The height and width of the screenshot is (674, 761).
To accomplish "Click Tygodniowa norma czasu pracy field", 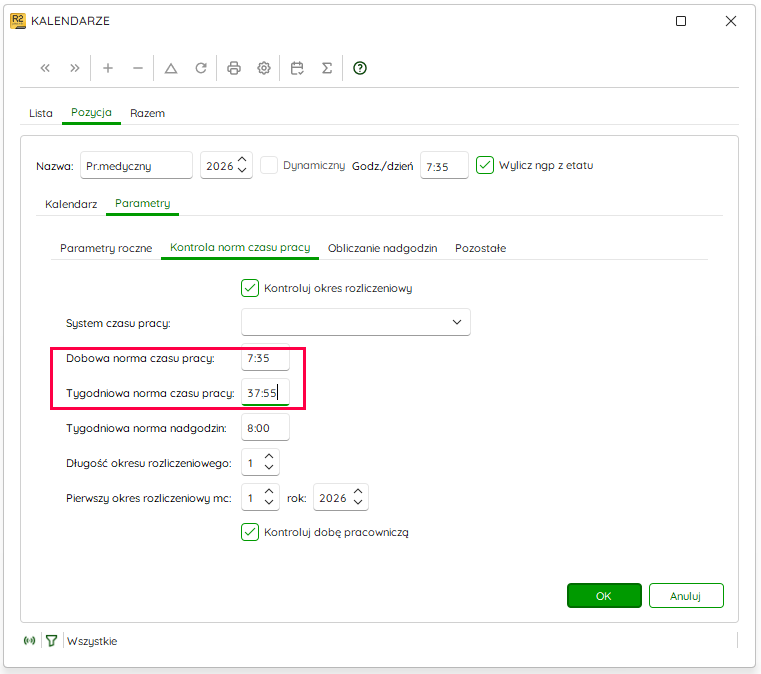I will coord(265,393).
